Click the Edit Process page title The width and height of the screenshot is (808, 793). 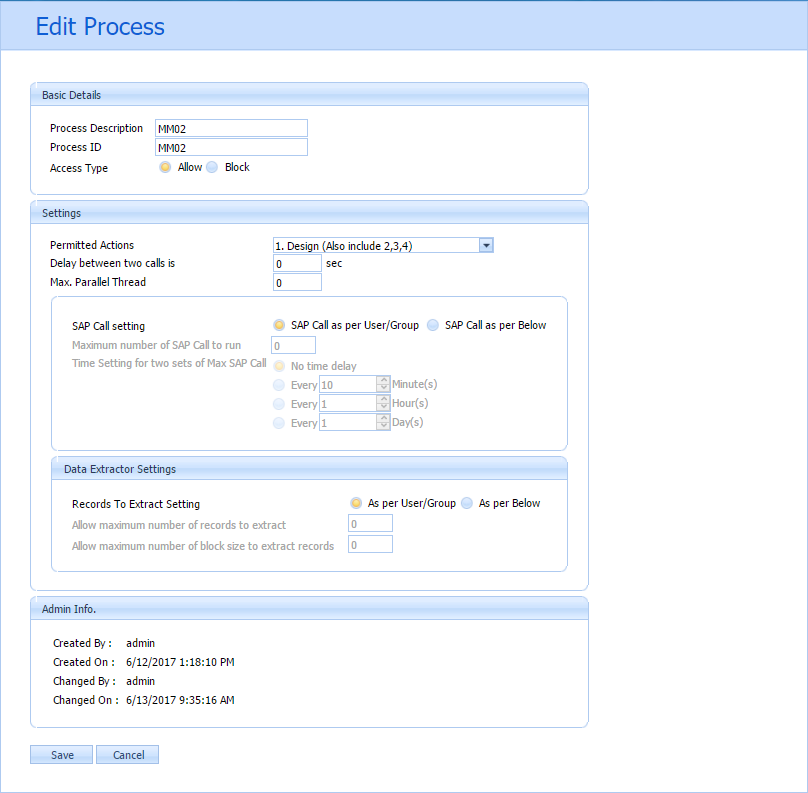click(x=100, y=26)
